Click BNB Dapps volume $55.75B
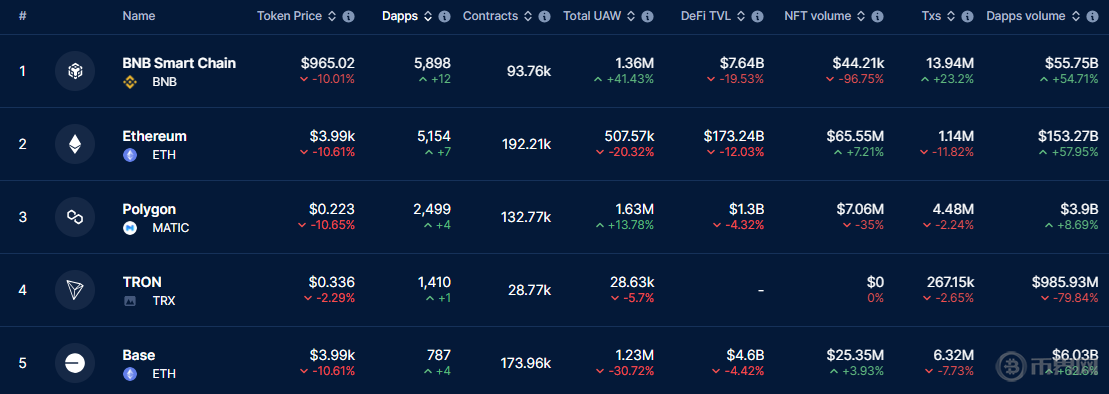The width and height of the screenshot is (1109, 394). (x=1072, y=63)
